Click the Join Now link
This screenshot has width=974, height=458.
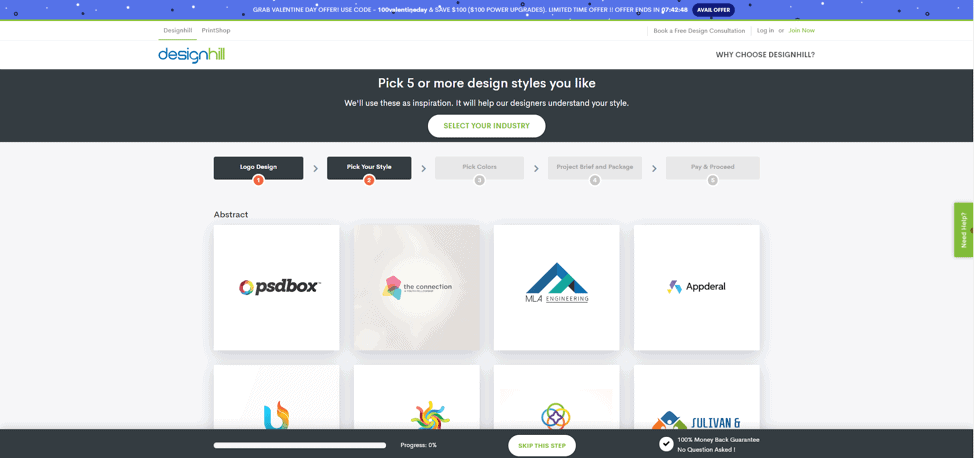pos(801,30)
